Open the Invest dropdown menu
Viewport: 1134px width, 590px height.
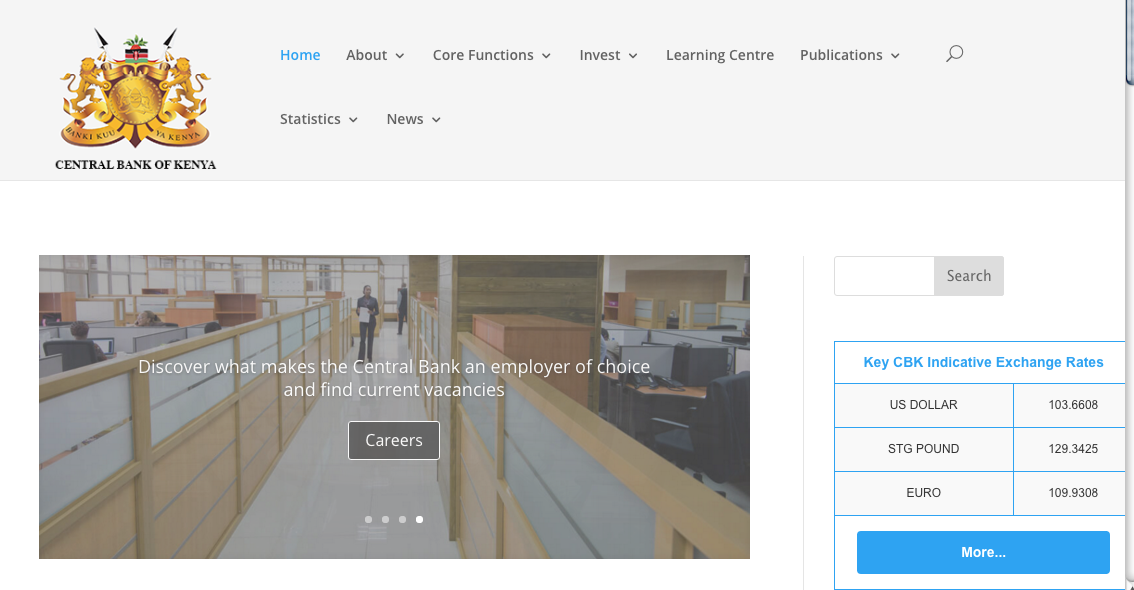[608, 55]
